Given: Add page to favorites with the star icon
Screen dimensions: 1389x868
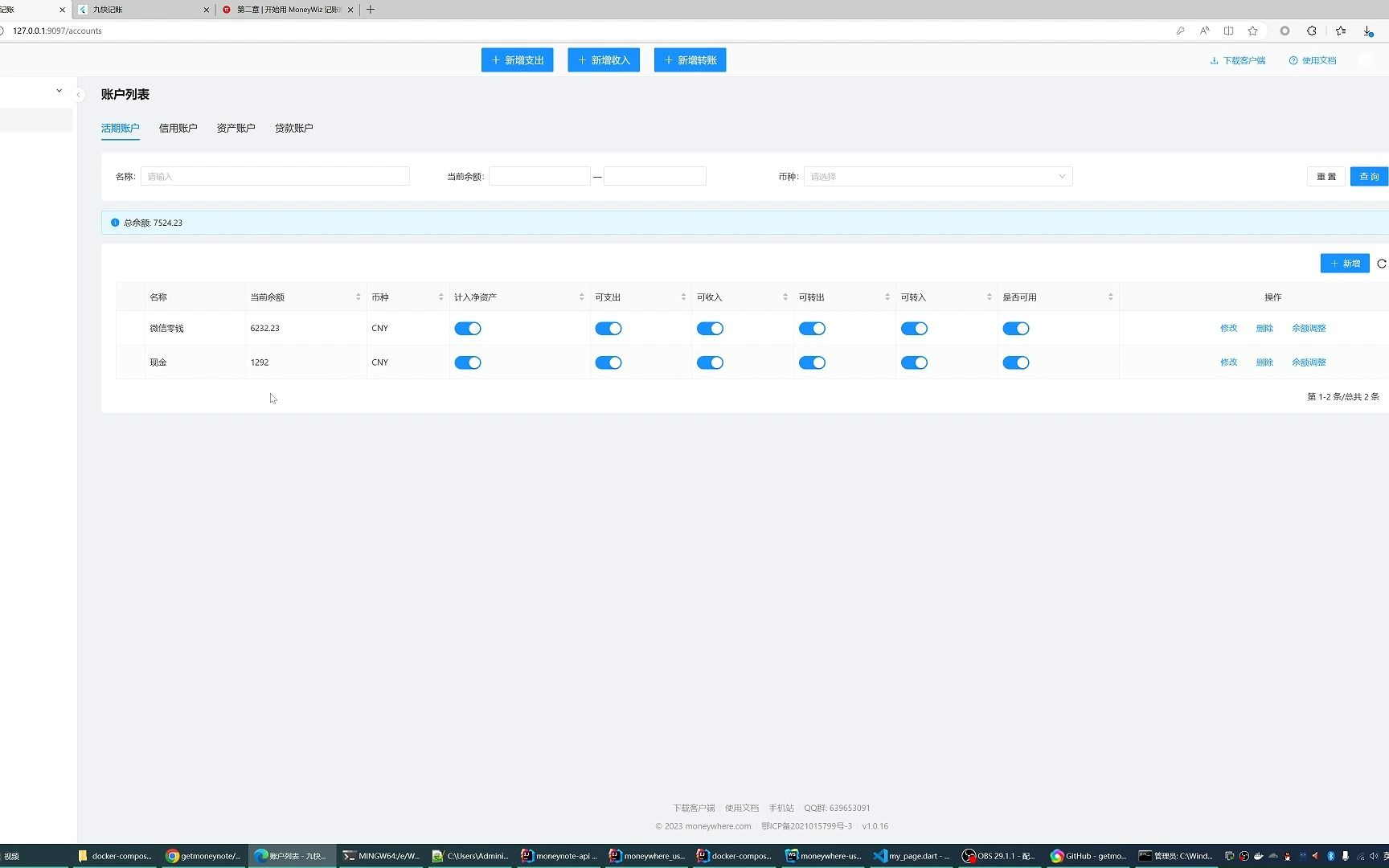Looking at the screenshot, I should (x=1252, y=31).
